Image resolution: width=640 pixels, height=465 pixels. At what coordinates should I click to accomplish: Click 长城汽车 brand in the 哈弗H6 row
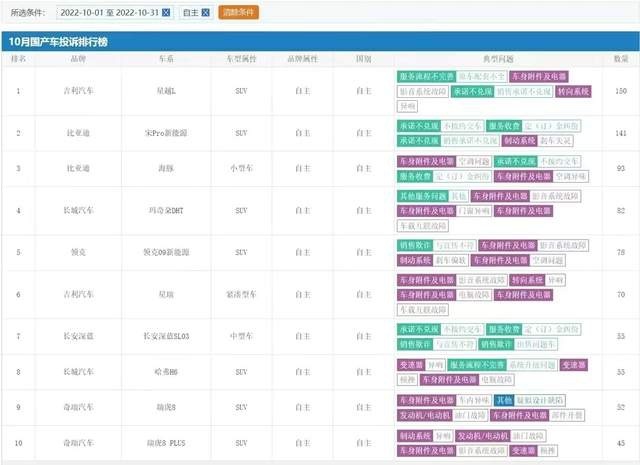78,372
